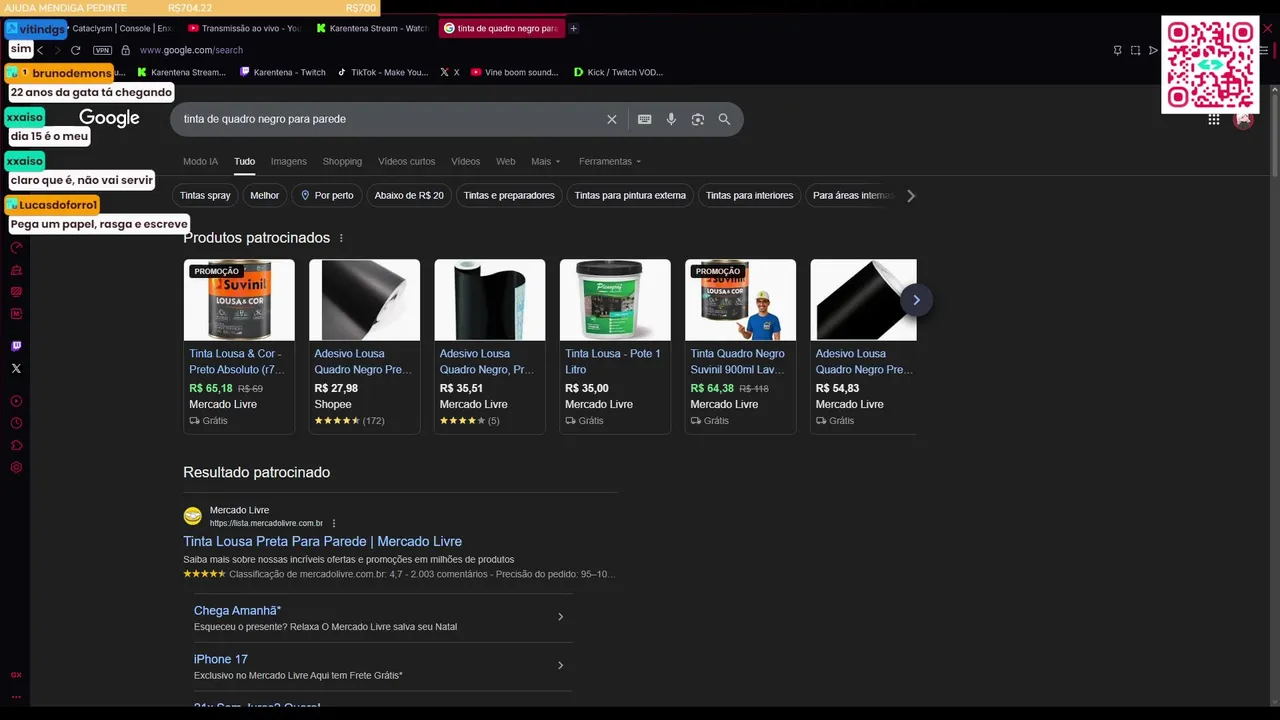Open GX Control speedometer icon in sidebar
The image size is (1280, 720).
click(16, 247)
